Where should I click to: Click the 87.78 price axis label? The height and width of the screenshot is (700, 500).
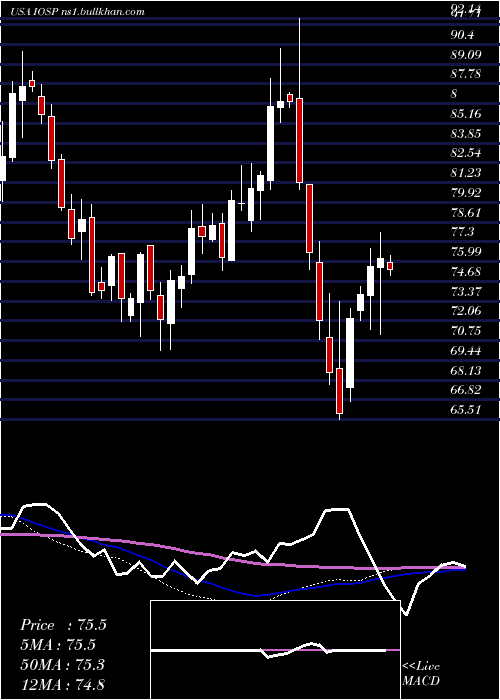click(x=466, y=74)
